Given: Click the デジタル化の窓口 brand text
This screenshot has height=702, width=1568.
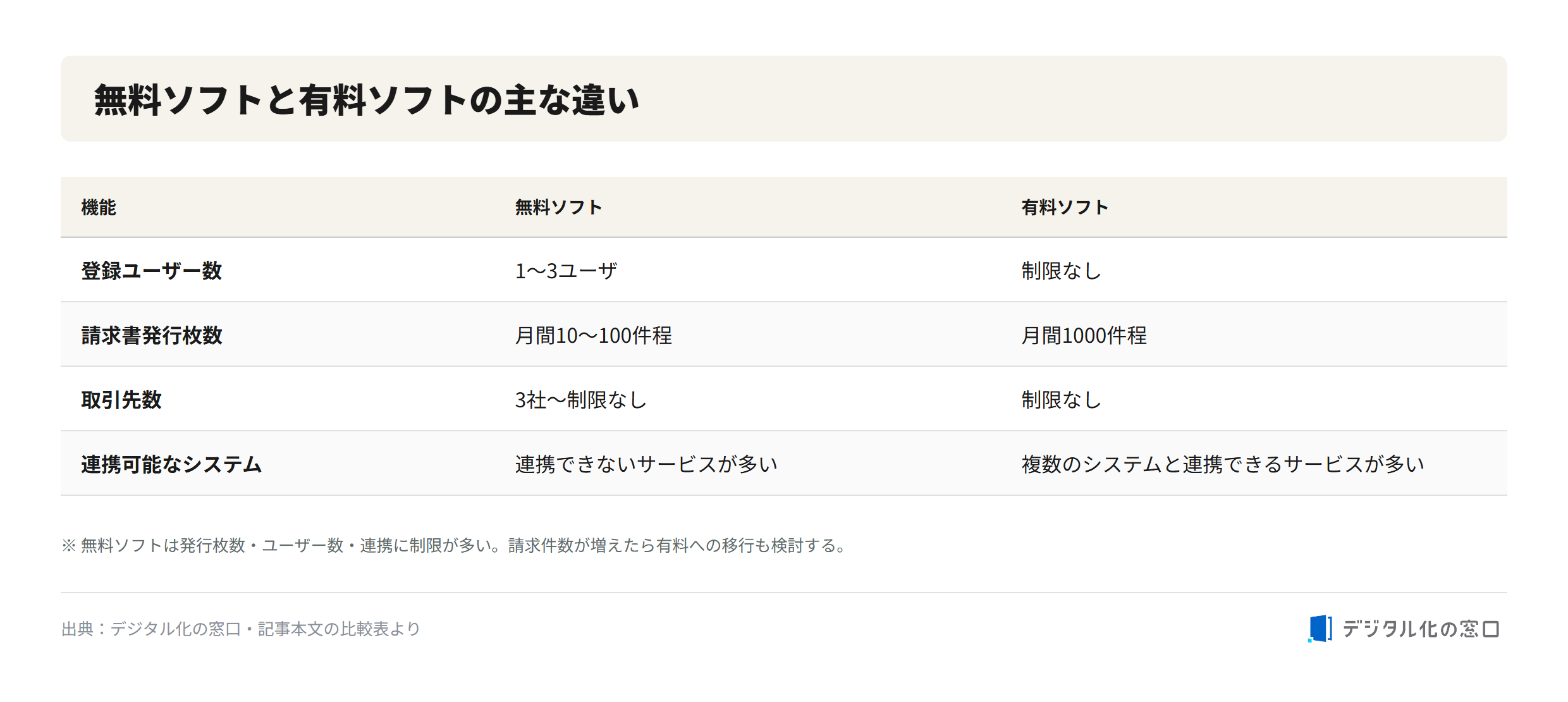Looking at the screenshot, I should point(1421,629).
